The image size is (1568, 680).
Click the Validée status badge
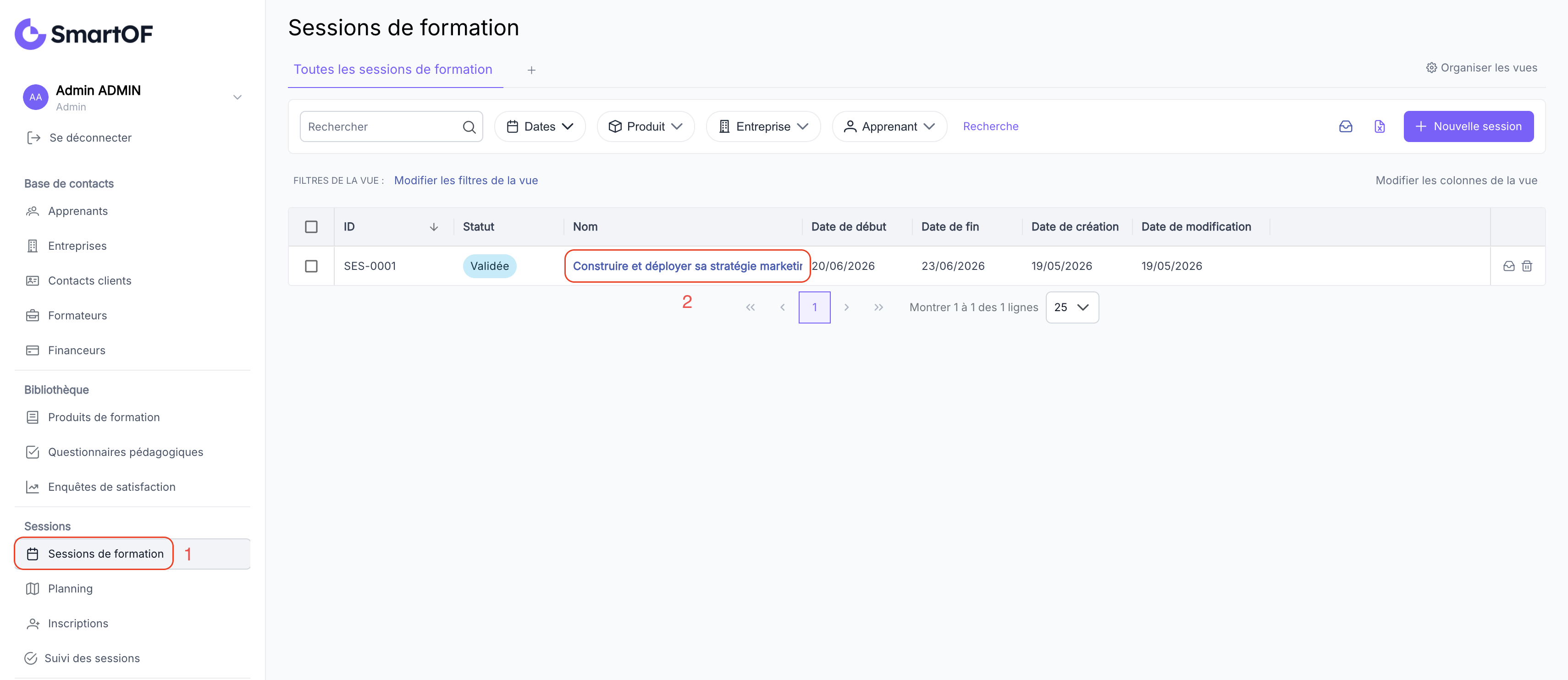489,266
